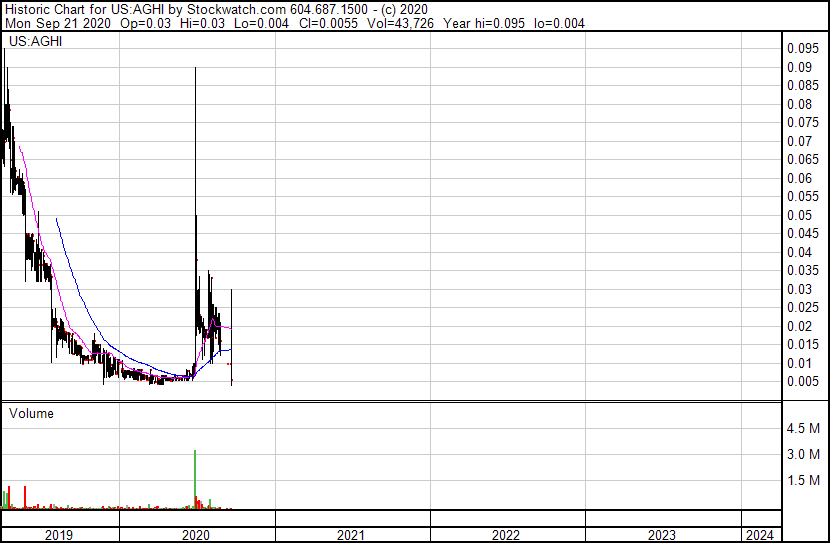Viewport: 830px width, 543px height.
Task: Click the 4.5 M volume axis label
Action: click(804, 429)
